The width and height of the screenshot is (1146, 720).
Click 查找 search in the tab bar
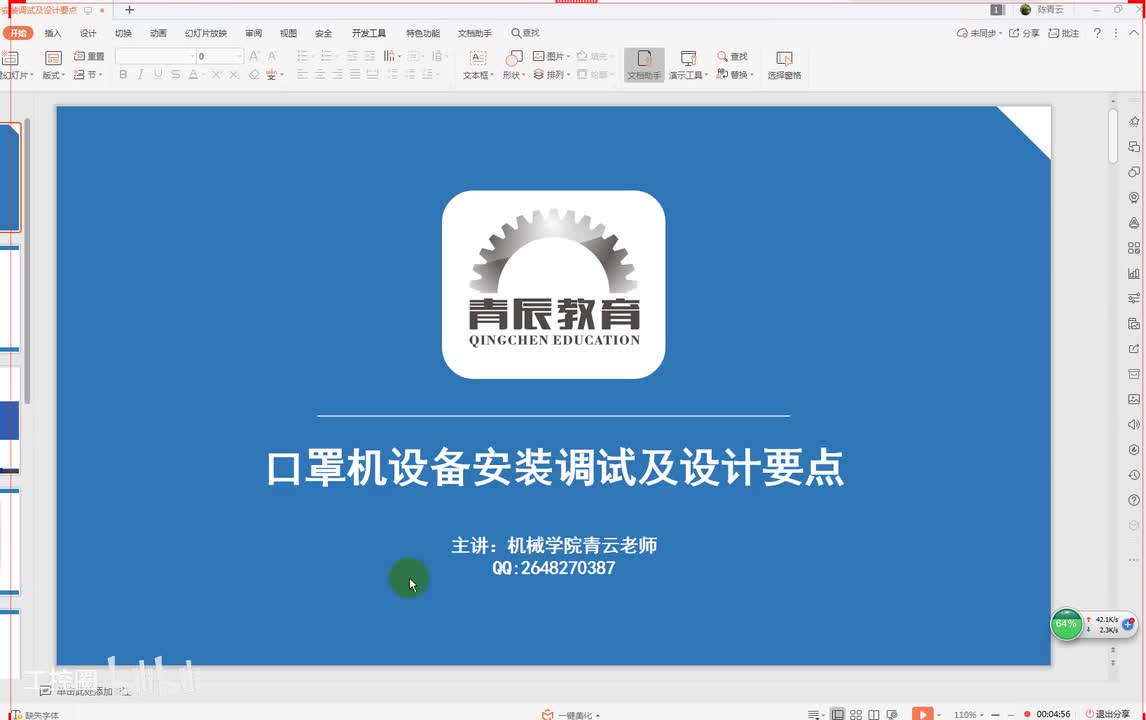(x=525, y=33)
